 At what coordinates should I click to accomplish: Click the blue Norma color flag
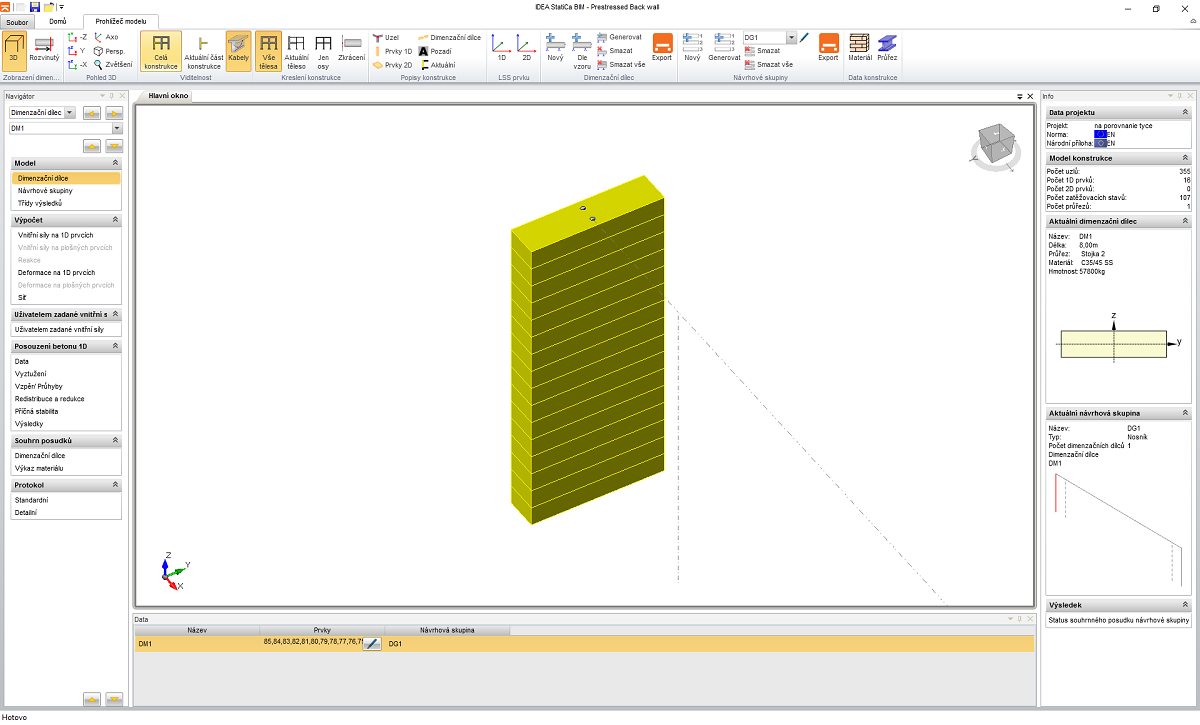(x=1101, y=134)
